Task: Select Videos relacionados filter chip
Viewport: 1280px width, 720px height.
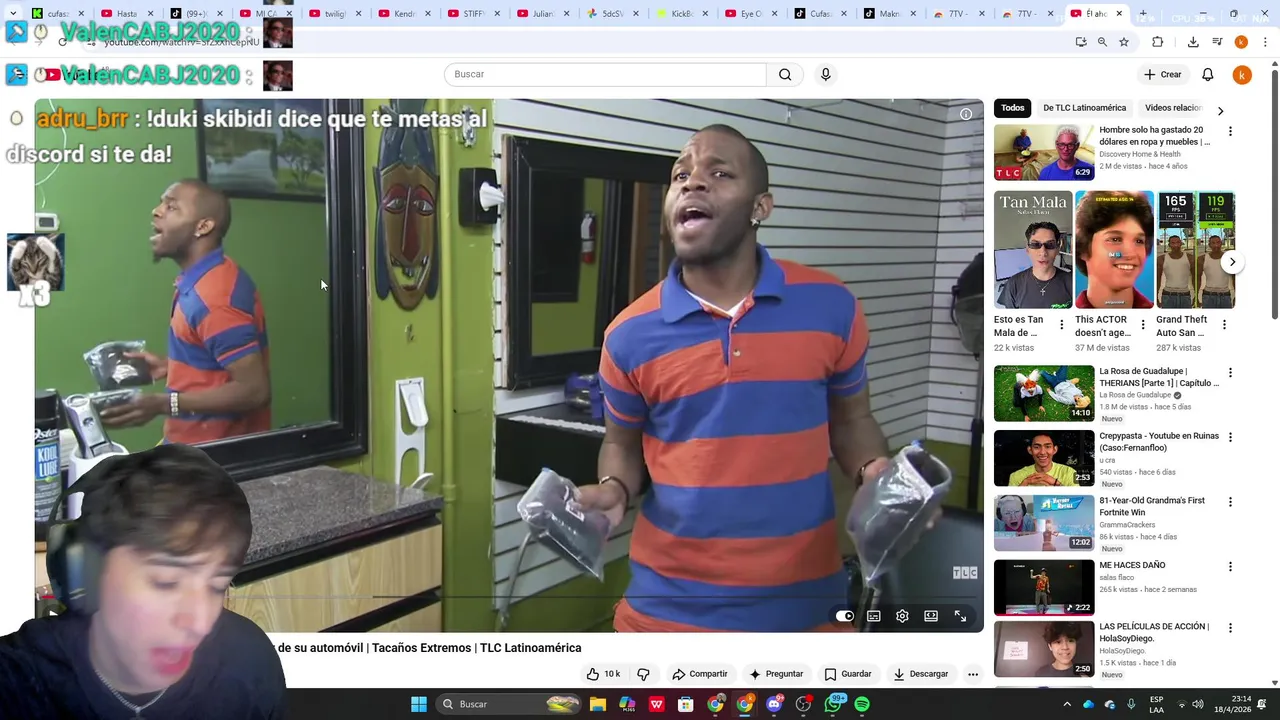Action: point(1172,108)
